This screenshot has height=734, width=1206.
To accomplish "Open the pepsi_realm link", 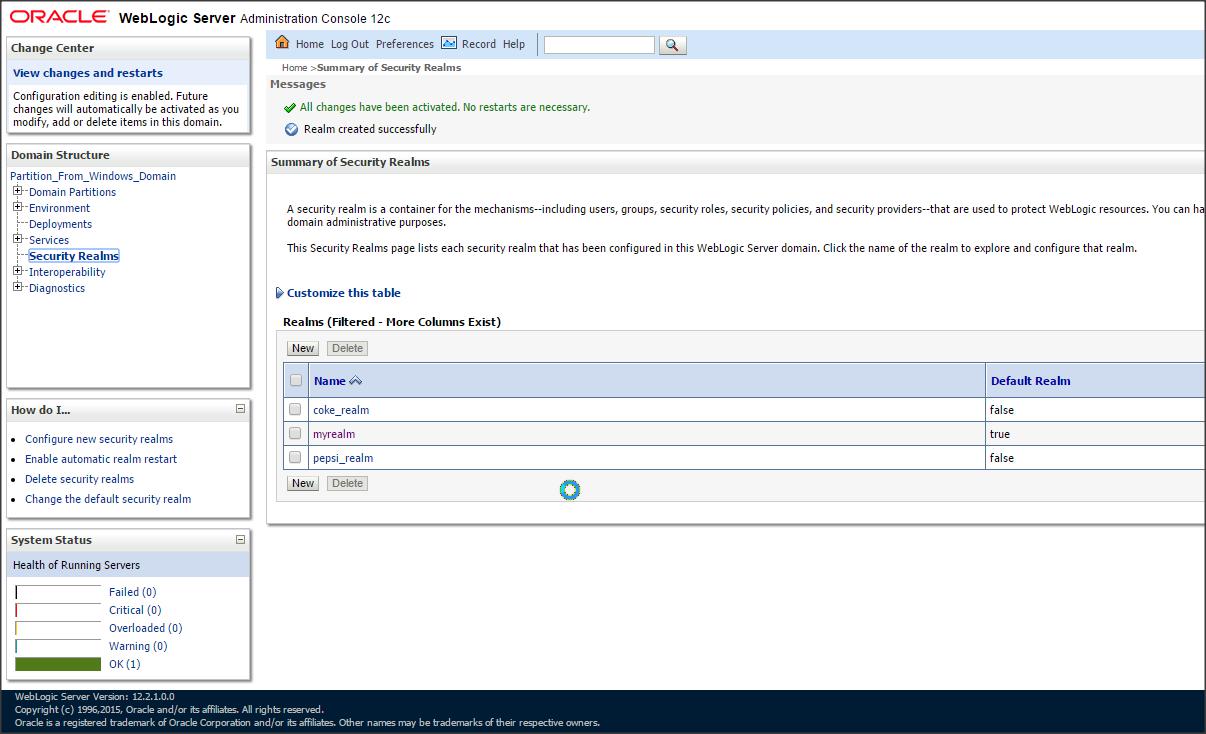I will (x=343, y=458).
